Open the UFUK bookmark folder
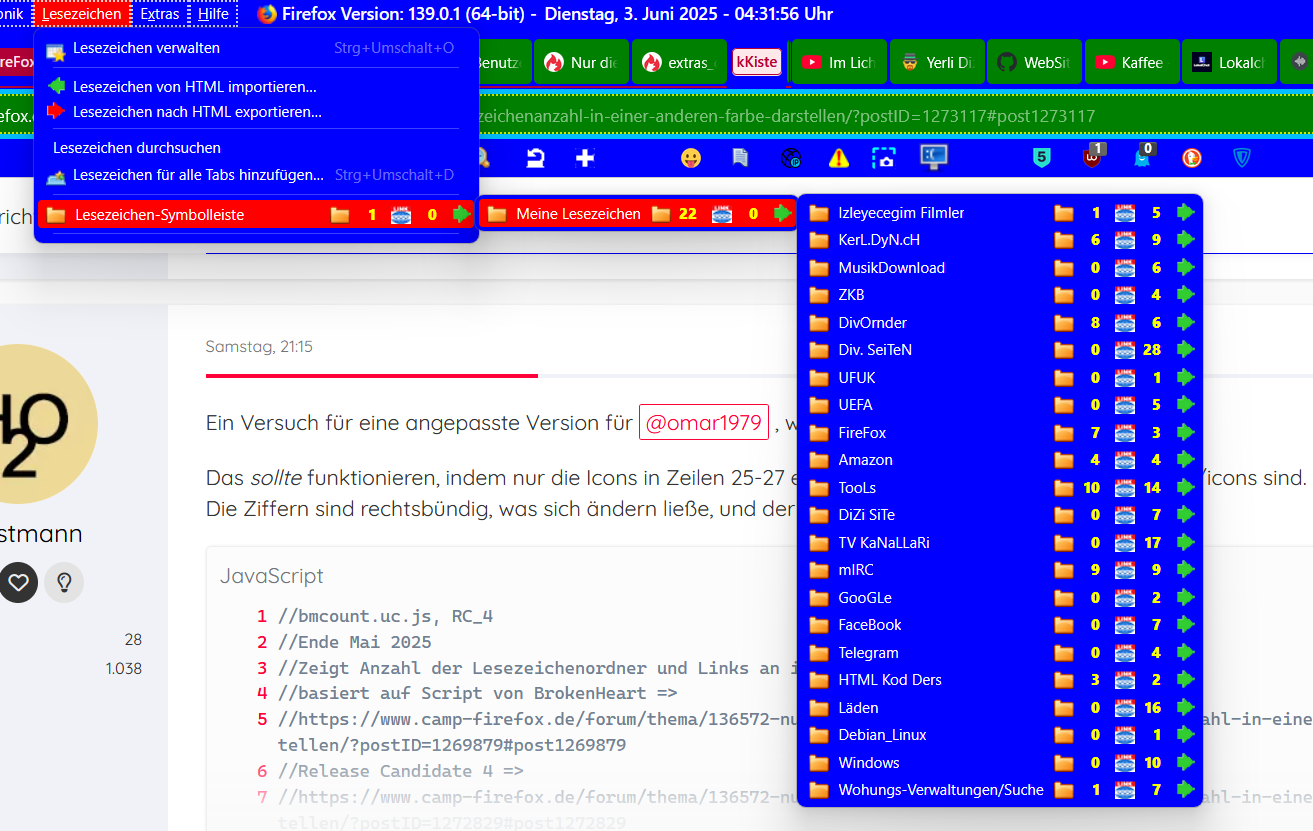Screen dimensions: 1313x831 pyautogui.click(x=1000, y=378)
